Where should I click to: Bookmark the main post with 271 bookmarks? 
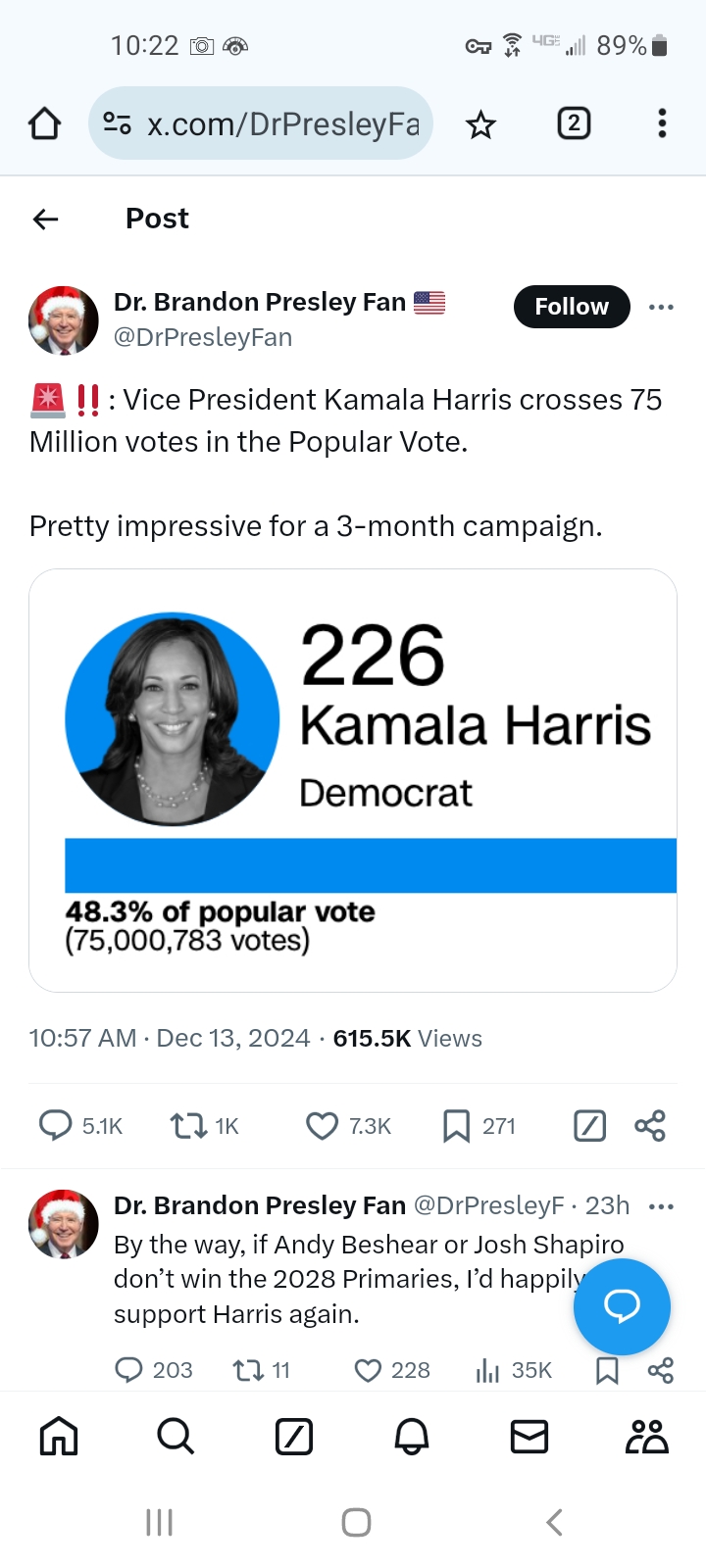coord(456,1126)
